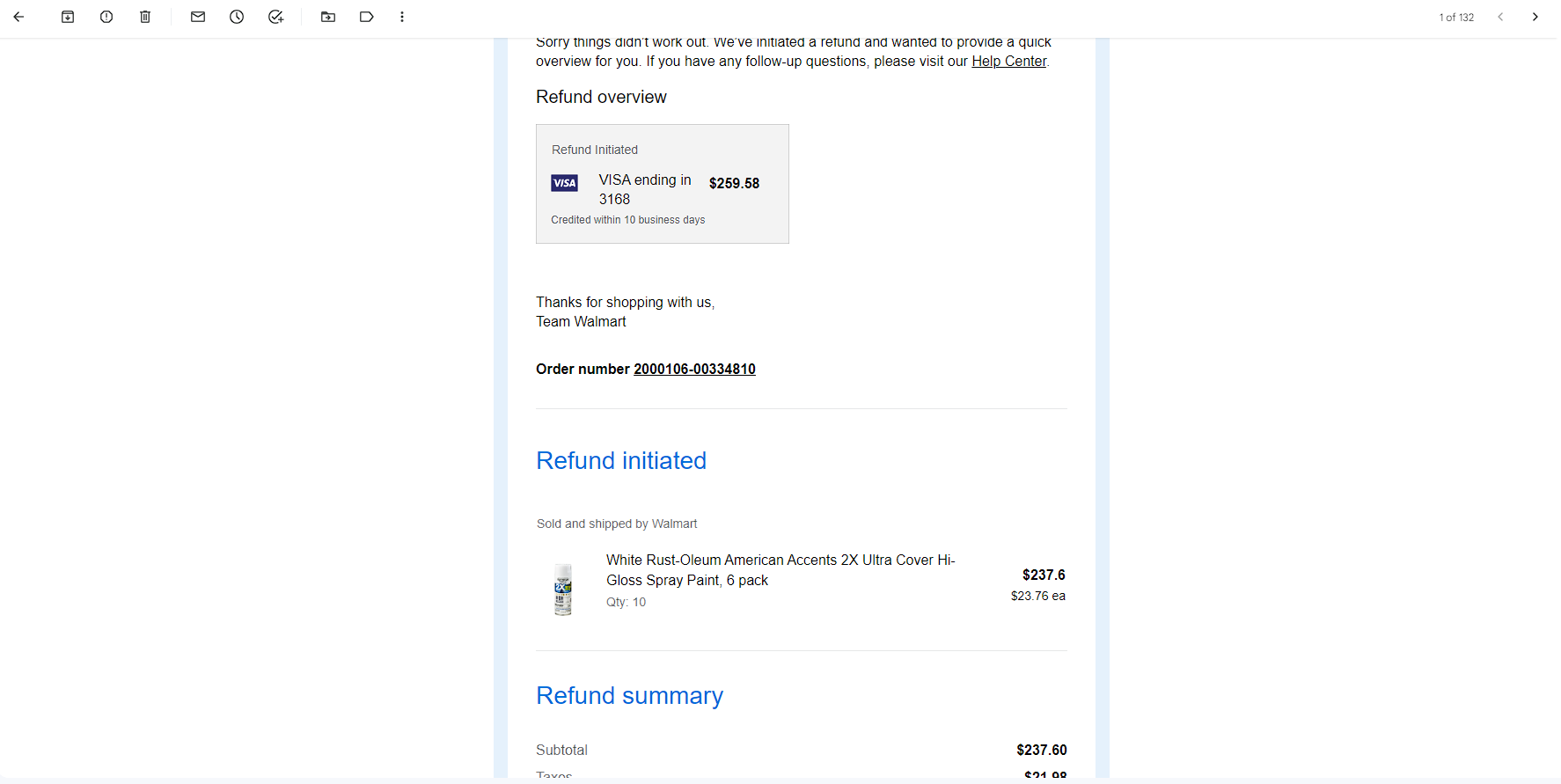Image resolution: width=1561 pixels, height=784 pixels.
Task: Click the Rust-Oleum spray paint product title
Action: (780, 569)
